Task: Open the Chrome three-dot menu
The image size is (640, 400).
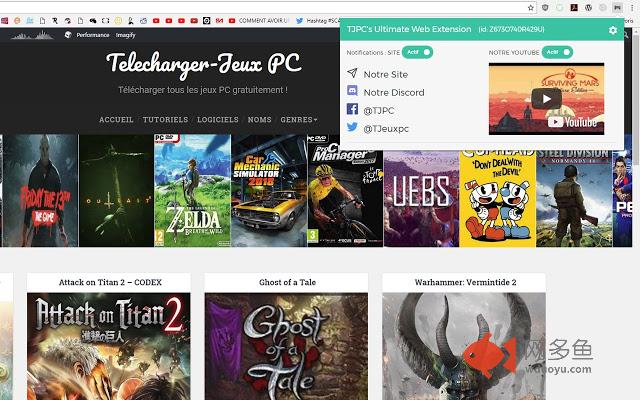Action: [633, 7]
